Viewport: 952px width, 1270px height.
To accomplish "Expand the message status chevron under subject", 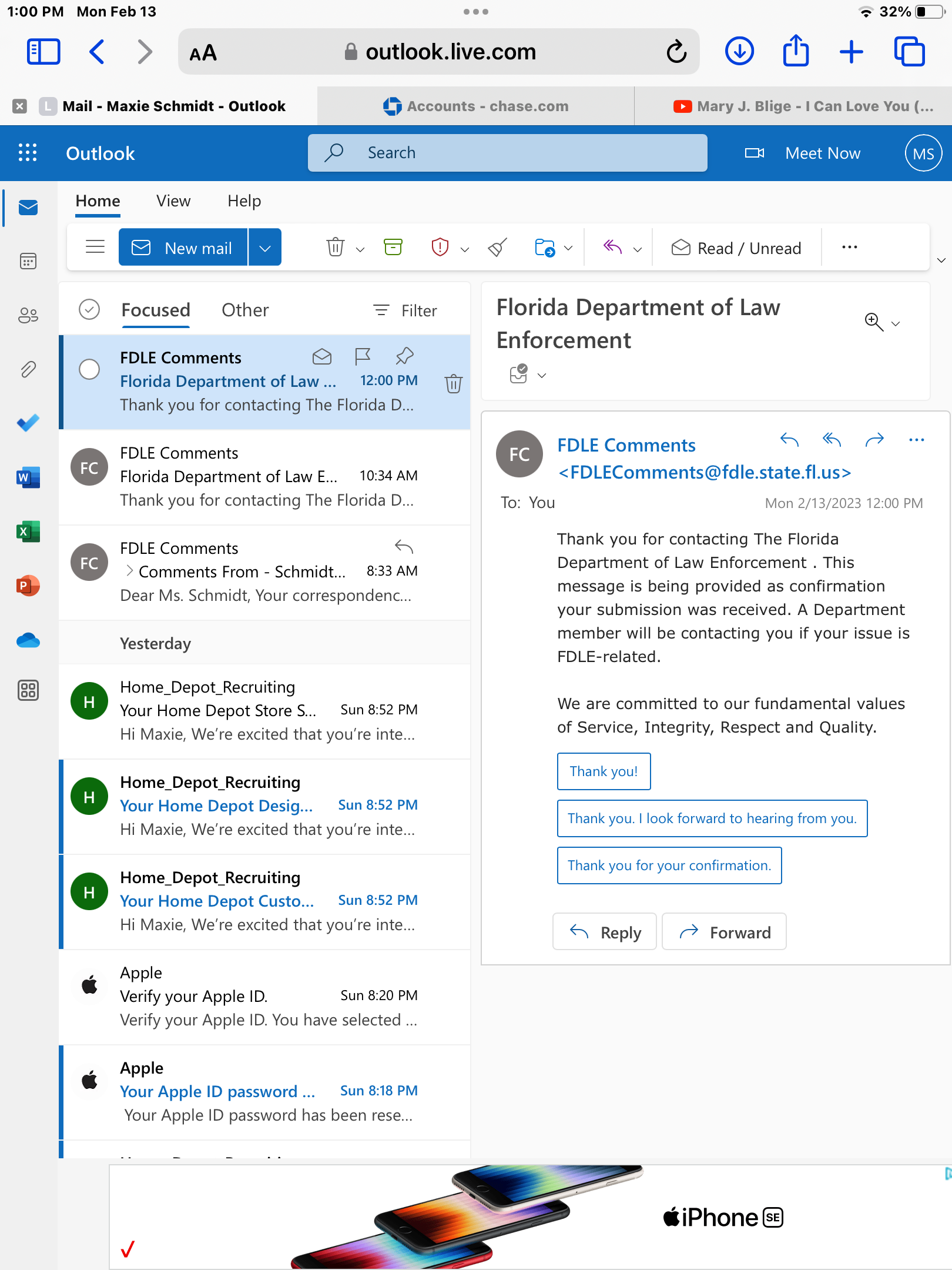I will 542,375.
